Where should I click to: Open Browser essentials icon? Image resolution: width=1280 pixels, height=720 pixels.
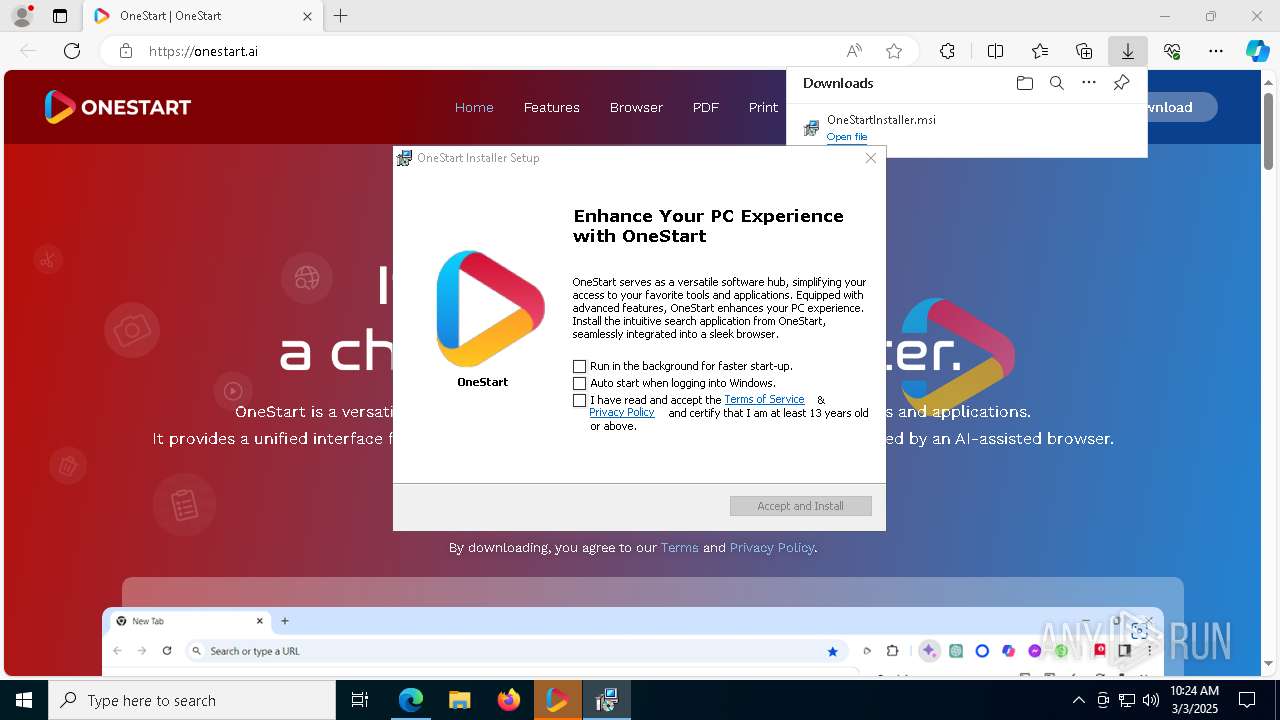point(1172,51)
